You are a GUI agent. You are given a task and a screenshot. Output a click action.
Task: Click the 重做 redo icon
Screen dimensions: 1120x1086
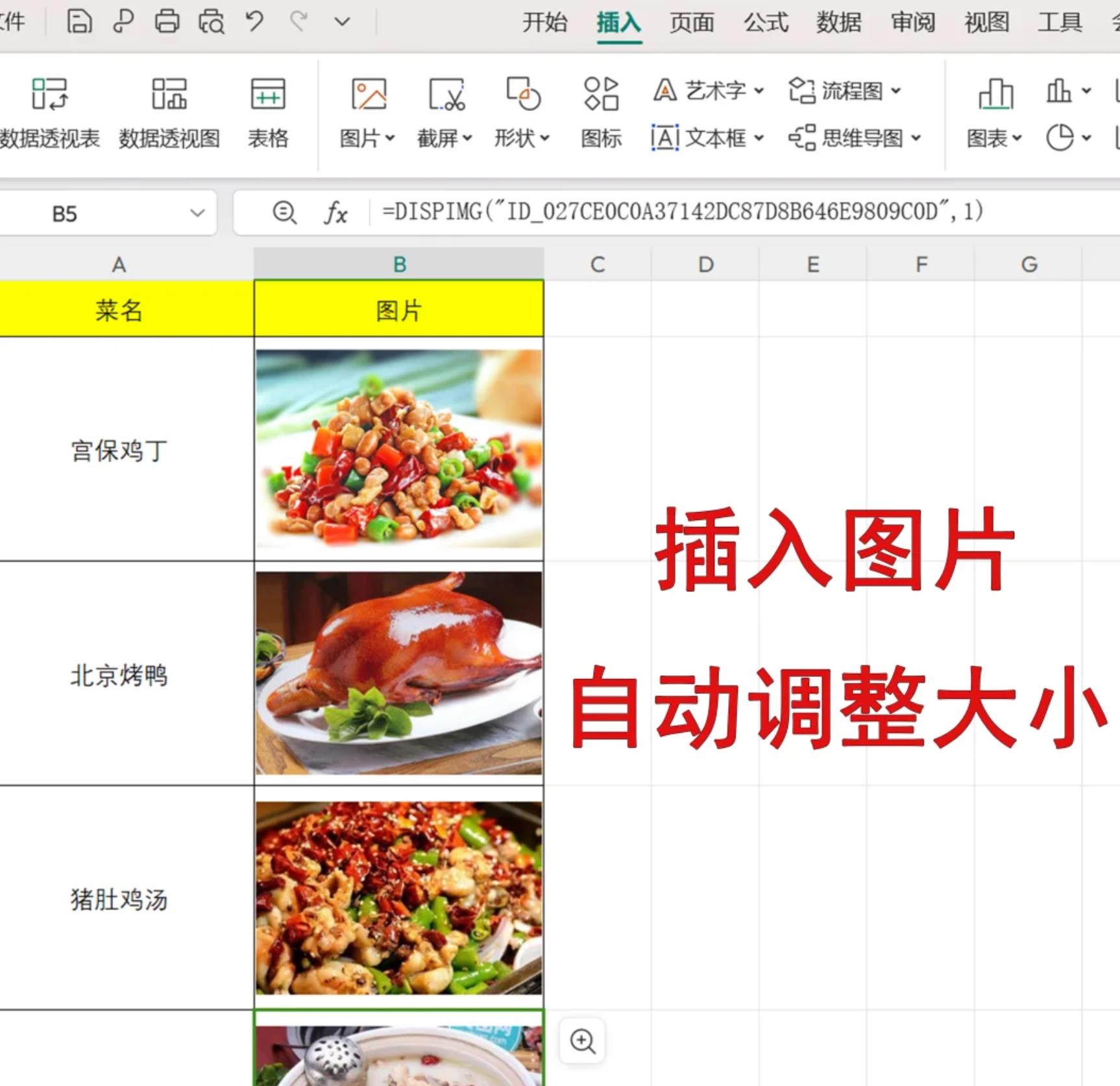297,21
